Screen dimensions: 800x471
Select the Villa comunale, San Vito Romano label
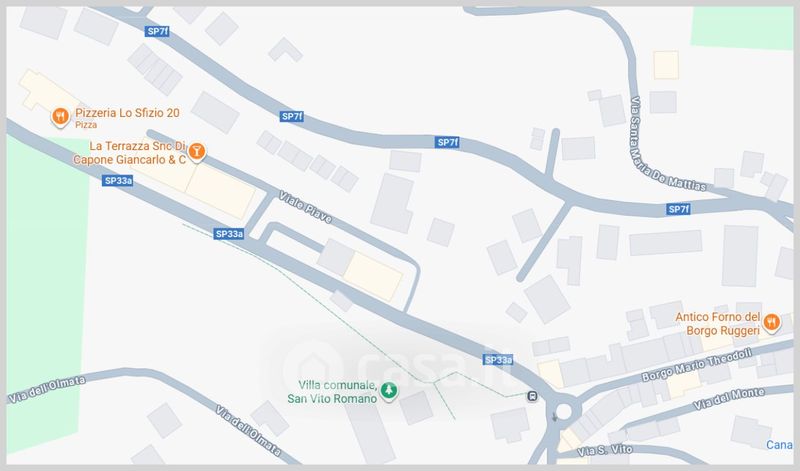332,392
